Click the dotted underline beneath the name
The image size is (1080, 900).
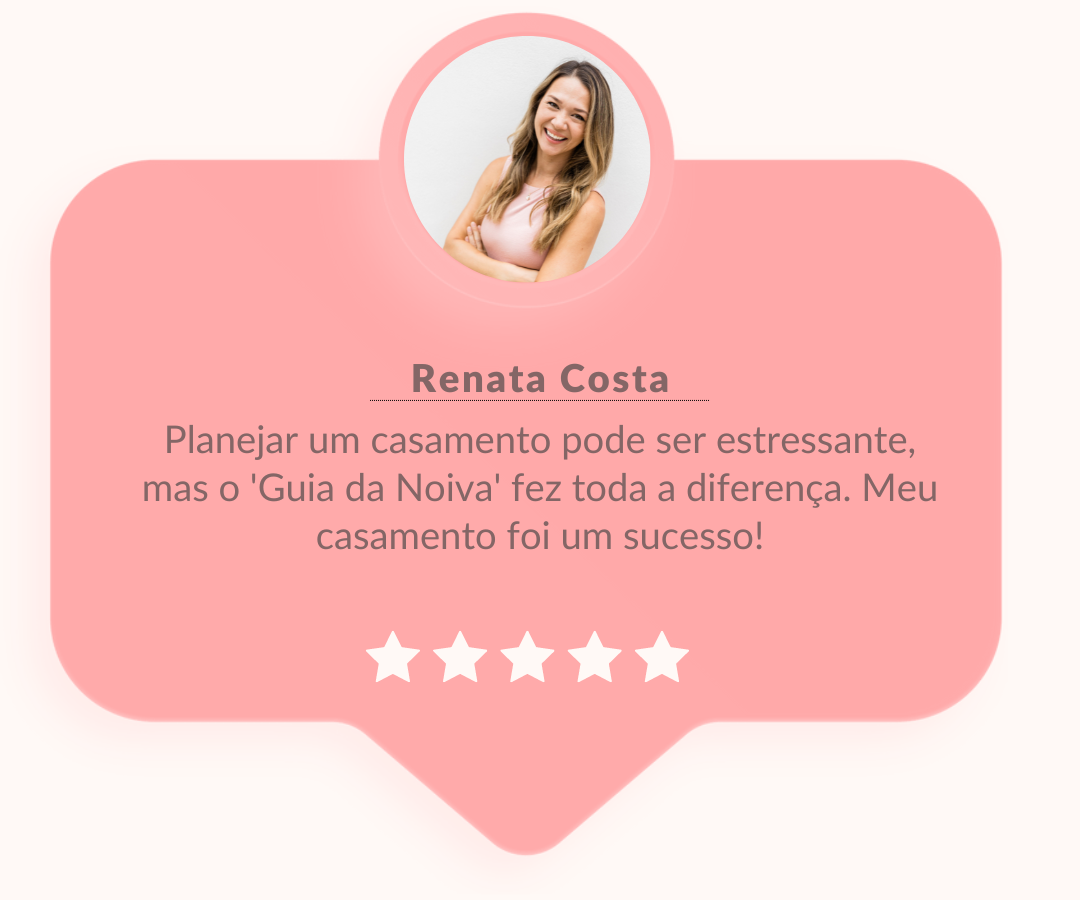[539, 400]
